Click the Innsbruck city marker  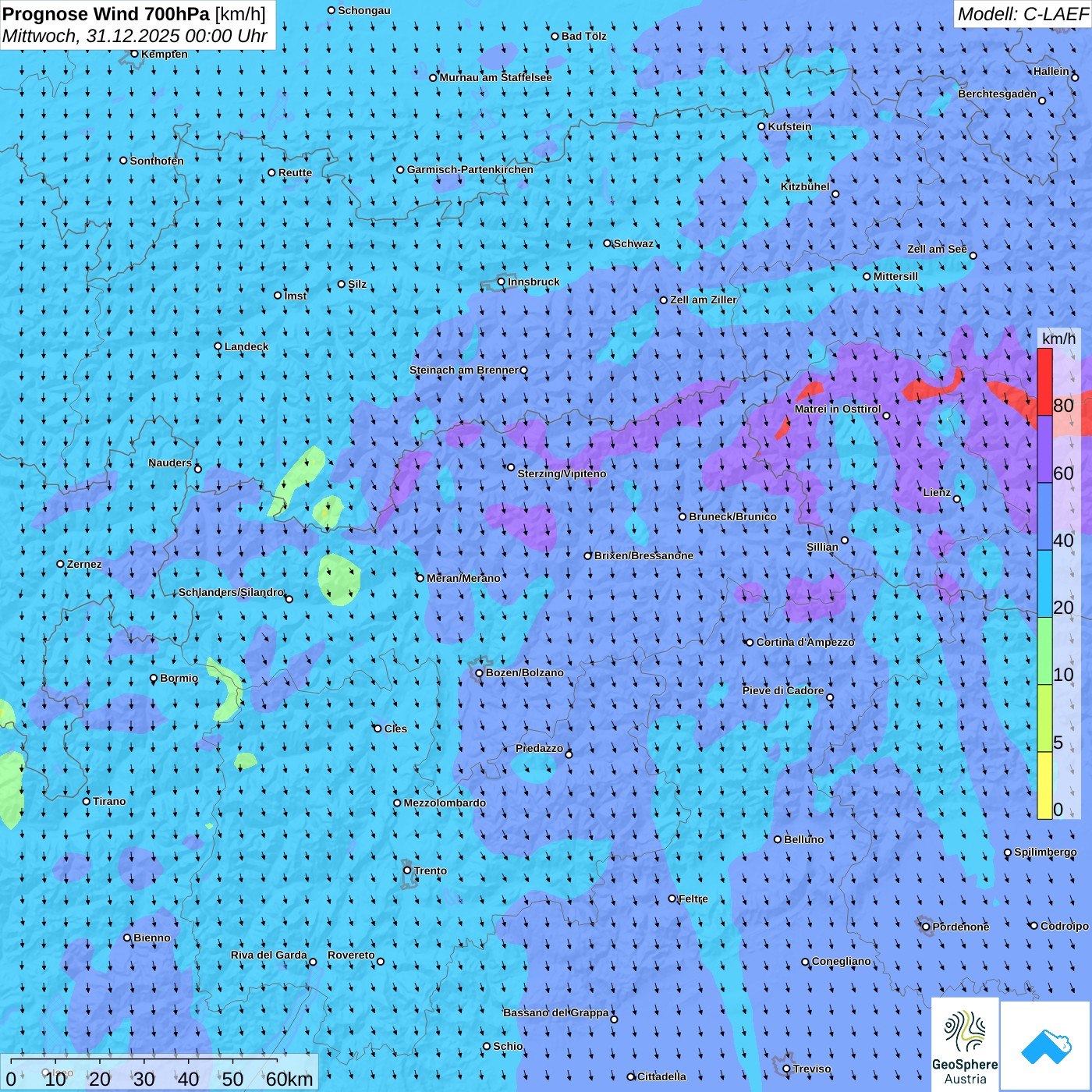(502, 282)
